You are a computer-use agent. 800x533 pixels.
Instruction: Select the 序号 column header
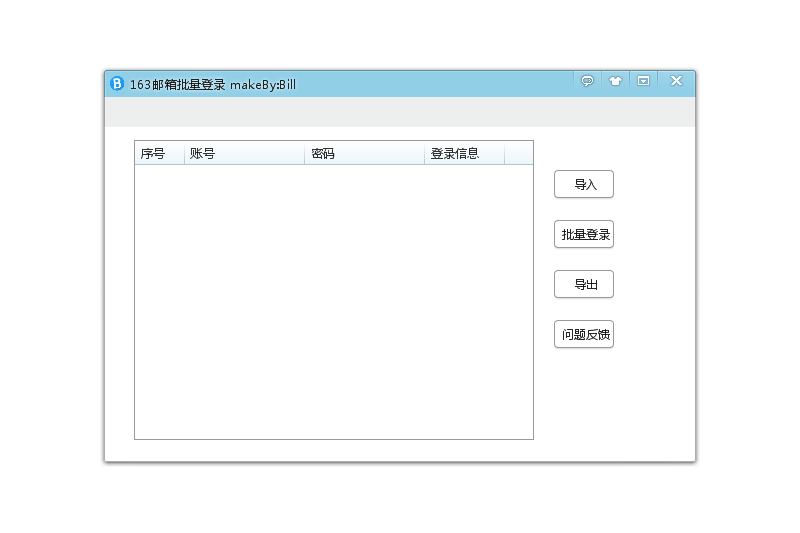pos(159,153)
